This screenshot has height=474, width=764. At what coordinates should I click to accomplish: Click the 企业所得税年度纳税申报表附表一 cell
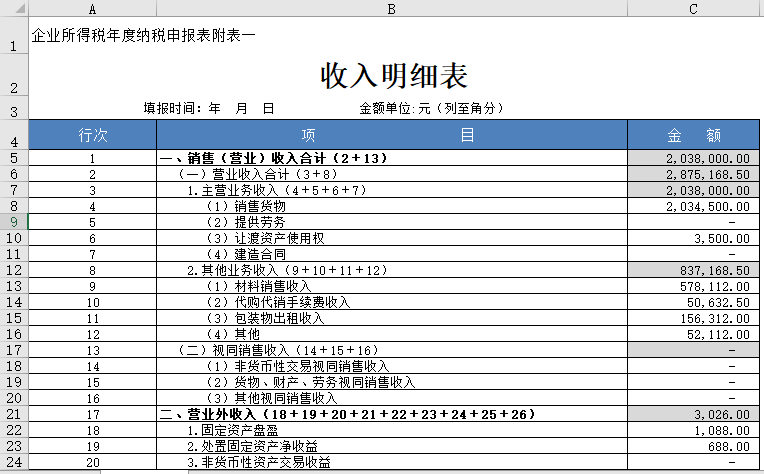pyautogui.click(x=143, y=35)
